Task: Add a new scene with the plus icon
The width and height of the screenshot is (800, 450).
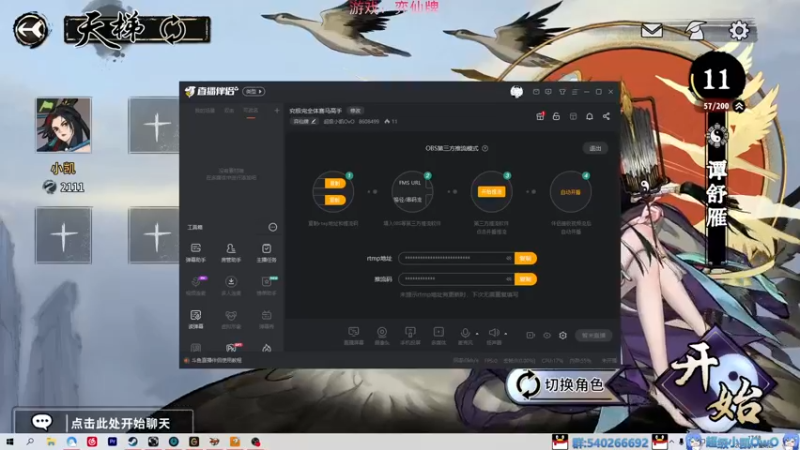Action: coord(277,111)
